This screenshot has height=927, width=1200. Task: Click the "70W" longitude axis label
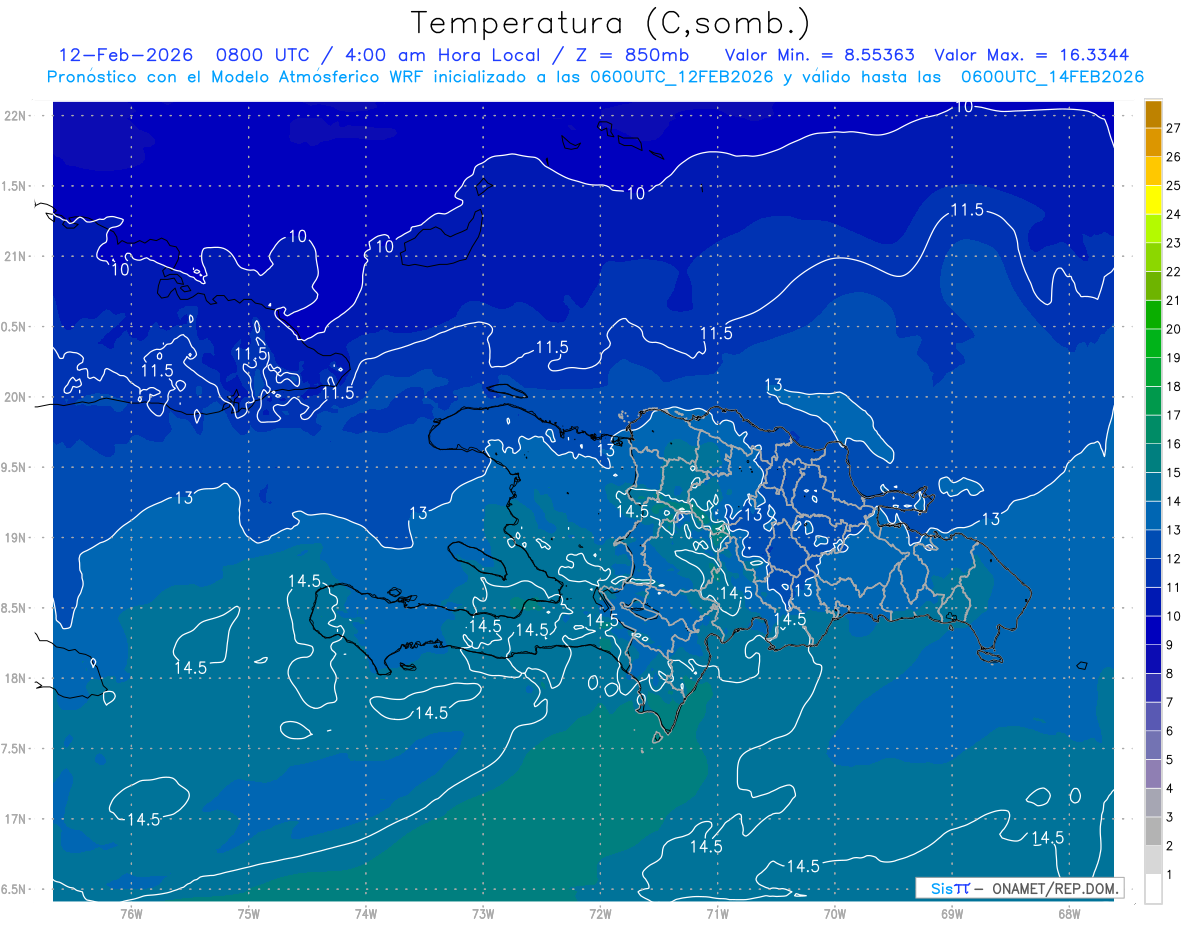coord(834,914)
